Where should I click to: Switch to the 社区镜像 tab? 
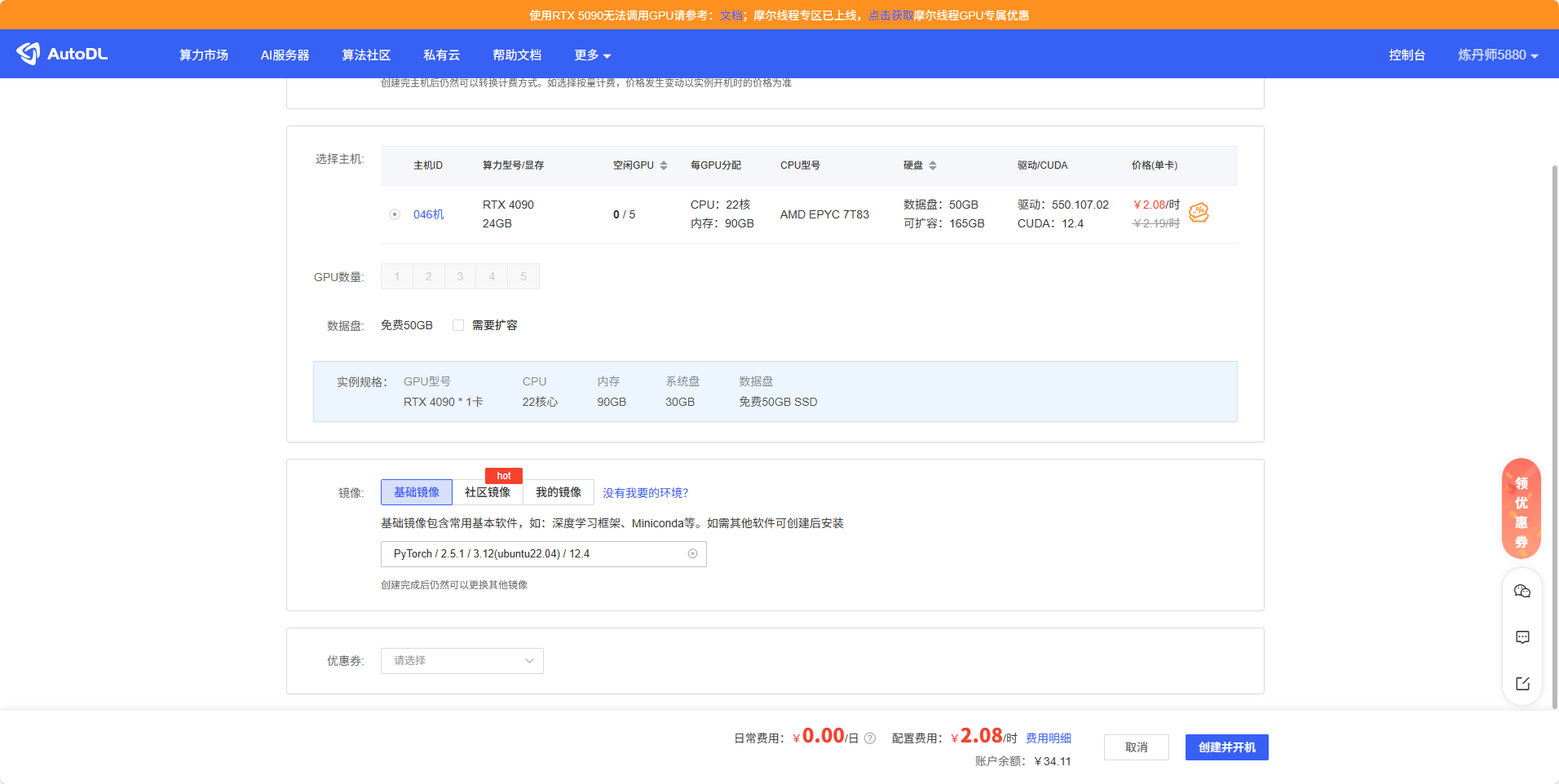[487, 491]
